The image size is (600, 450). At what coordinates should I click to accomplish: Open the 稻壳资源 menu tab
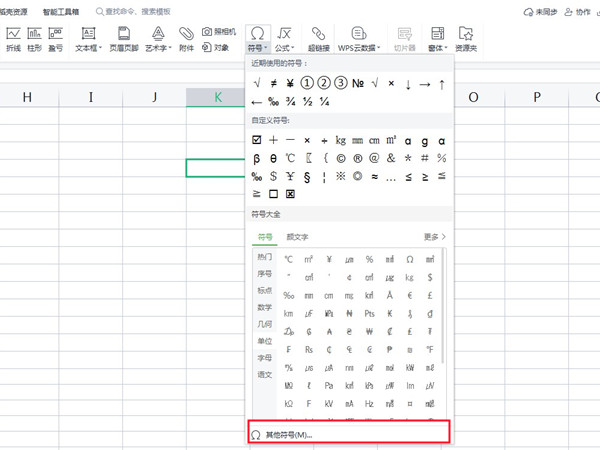(x=13, y=12)
